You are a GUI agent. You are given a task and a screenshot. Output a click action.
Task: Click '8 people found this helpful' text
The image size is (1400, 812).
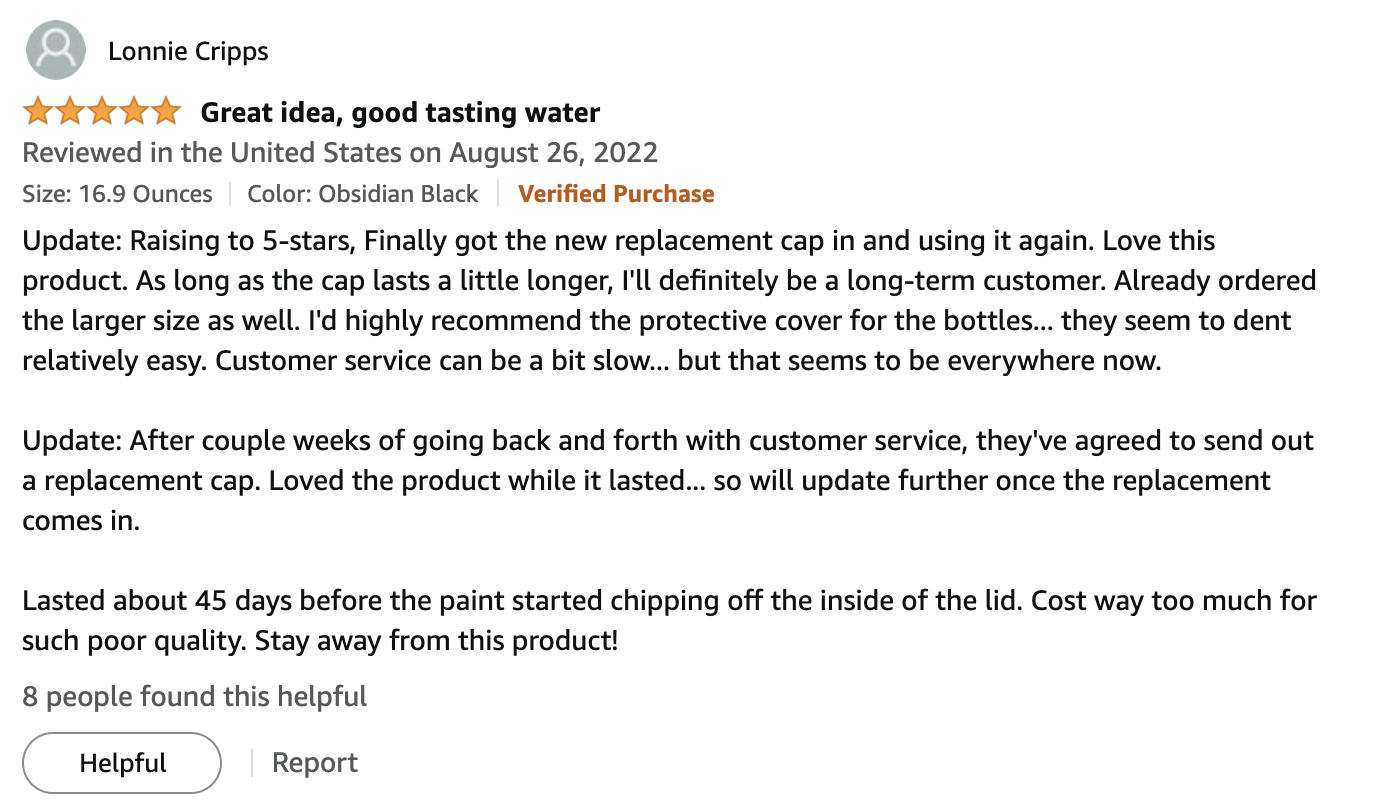point(195,696)
